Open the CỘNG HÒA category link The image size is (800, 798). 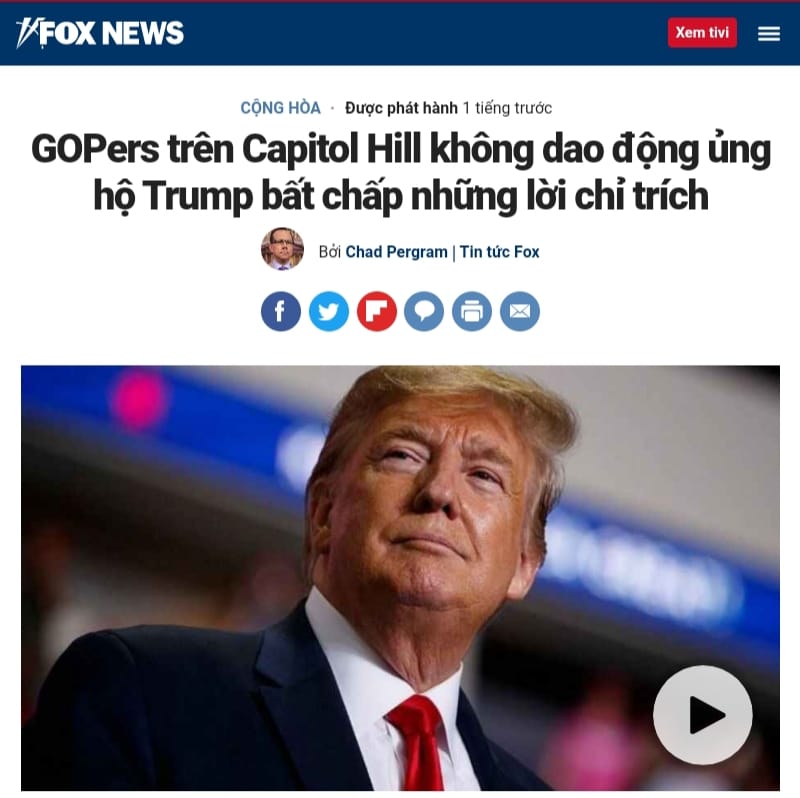280,108
